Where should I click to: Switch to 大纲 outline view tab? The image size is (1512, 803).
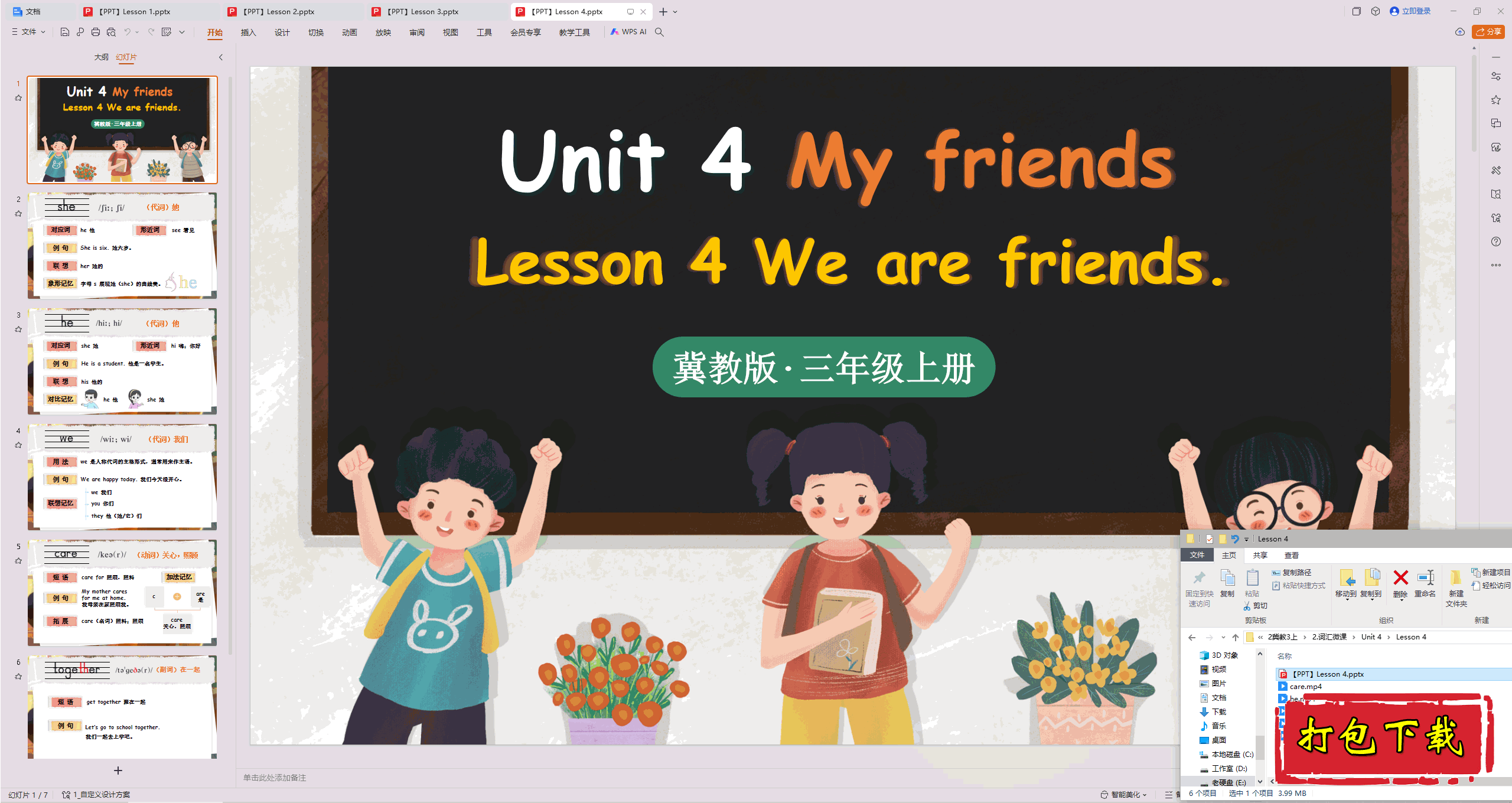101,57
